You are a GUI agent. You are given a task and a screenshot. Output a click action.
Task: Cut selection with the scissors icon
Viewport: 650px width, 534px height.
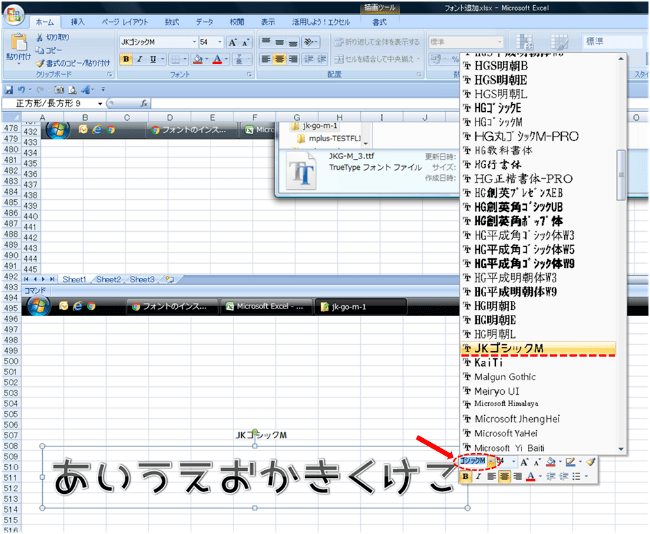point(39,37)
